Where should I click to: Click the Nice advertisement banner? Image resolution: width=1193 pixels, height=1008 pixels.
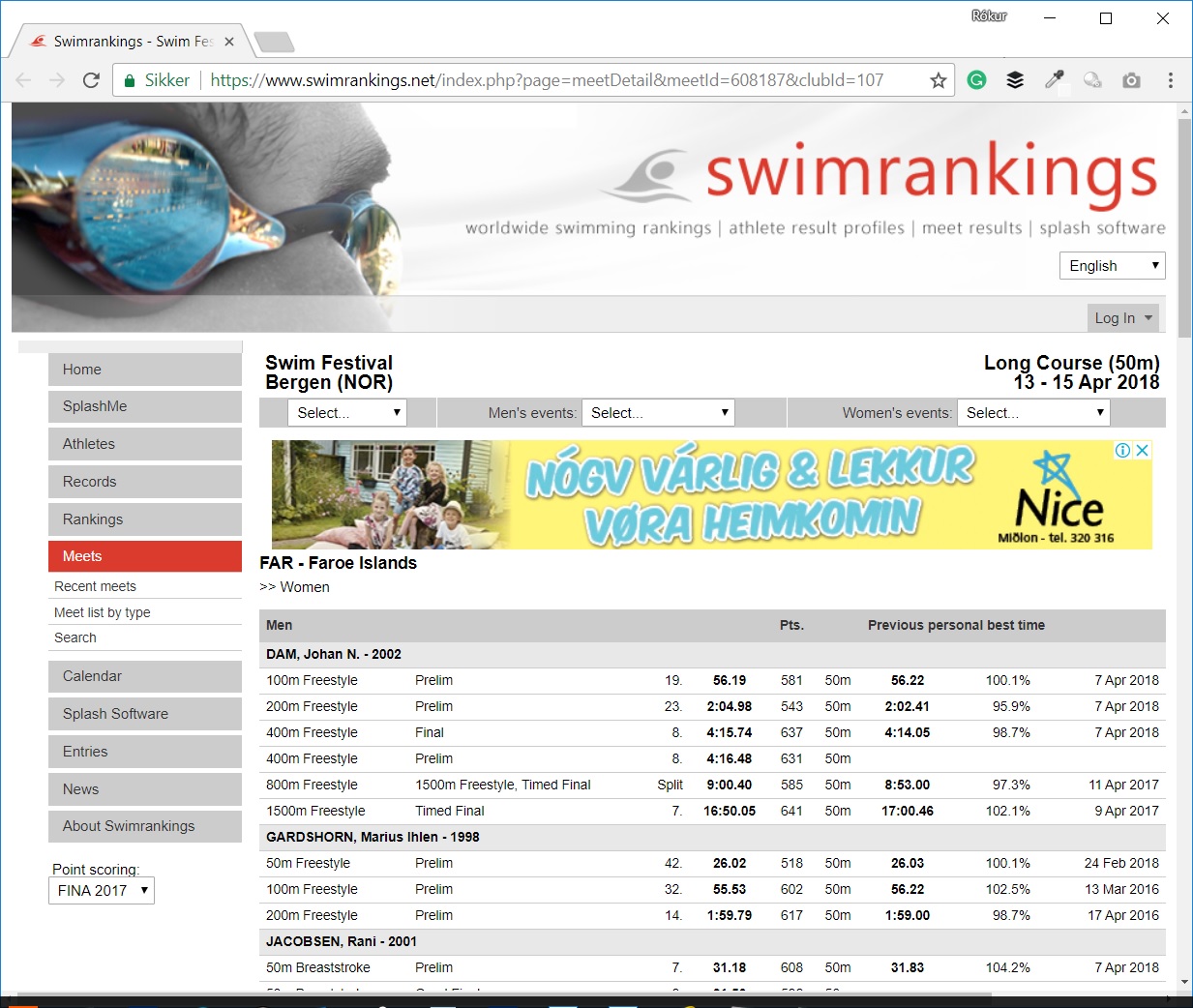point(711,494)
